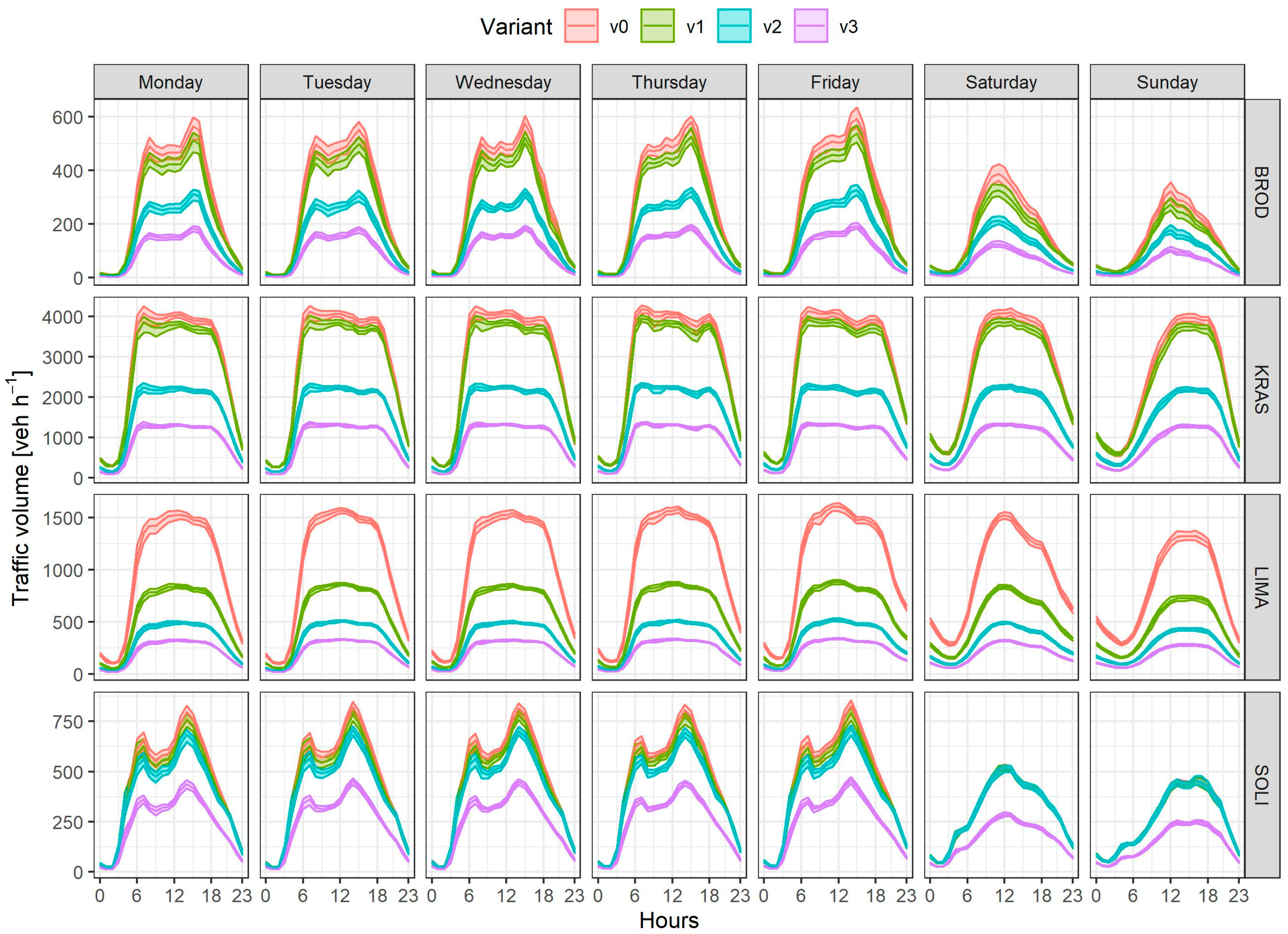The image size is (1288, 934).
Task: Select the Friday column header
Action: [x=835, y=82]
